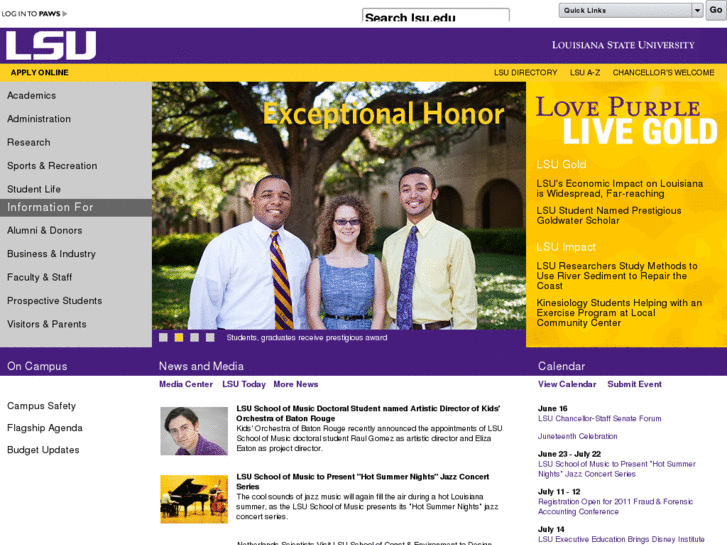Open the Quick Links dropdown

coord(631,10)
